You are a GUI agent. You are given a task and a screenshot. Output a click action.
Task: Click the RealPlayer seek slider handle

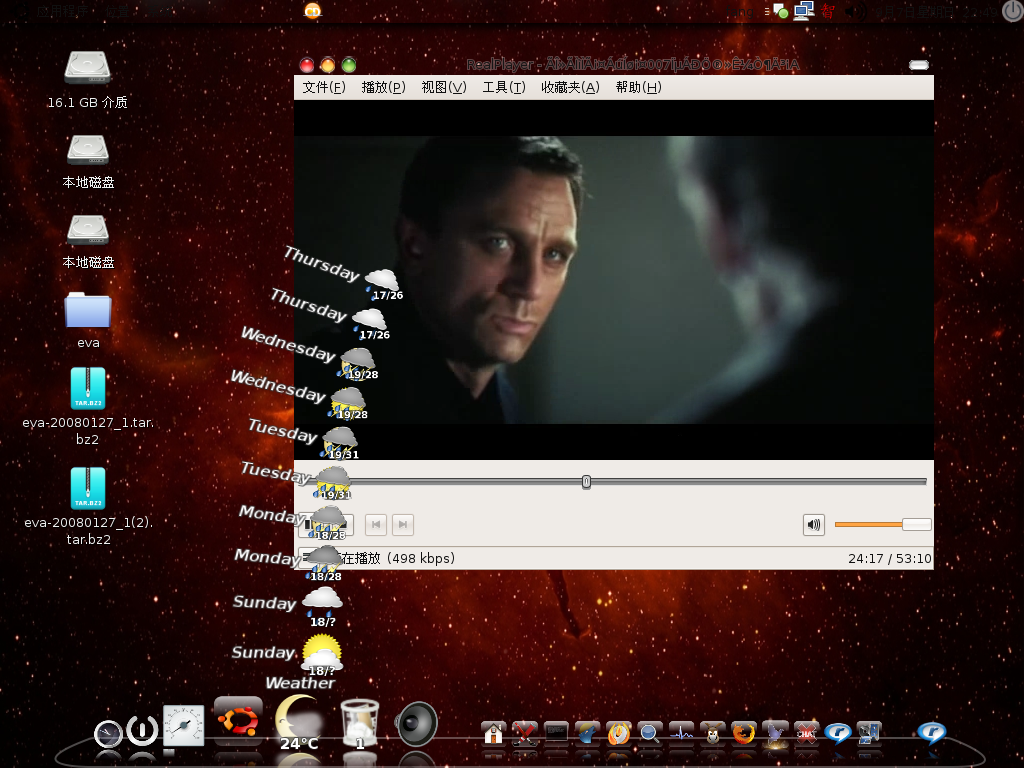(x=586, y=482)
